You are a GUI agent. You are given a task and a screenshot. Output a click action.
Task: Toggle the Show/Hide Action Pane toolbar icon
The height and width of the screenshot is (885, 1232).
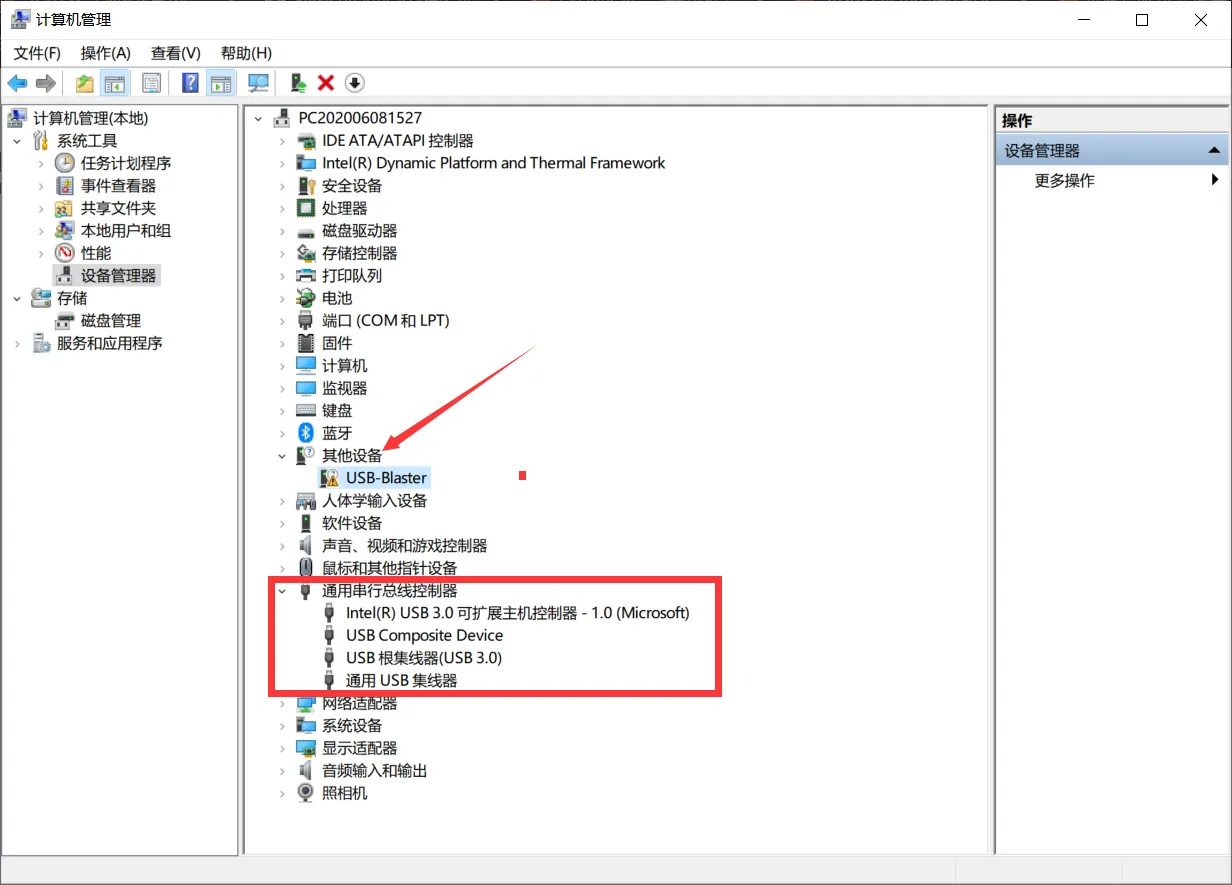220,83
